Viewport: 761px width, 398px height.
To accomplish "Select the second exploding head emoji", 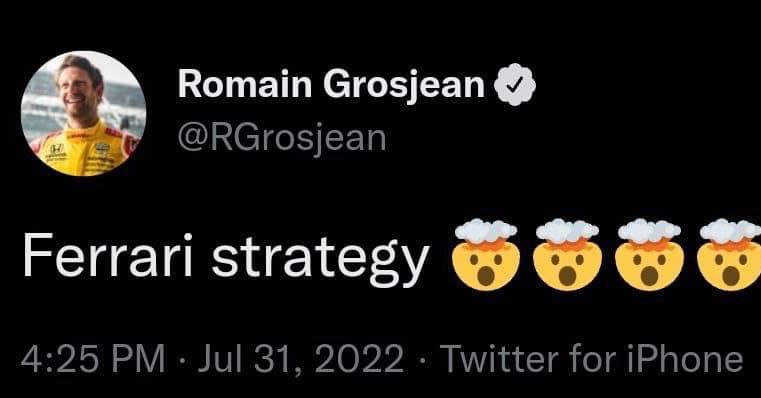I will [x=567, y=255].
